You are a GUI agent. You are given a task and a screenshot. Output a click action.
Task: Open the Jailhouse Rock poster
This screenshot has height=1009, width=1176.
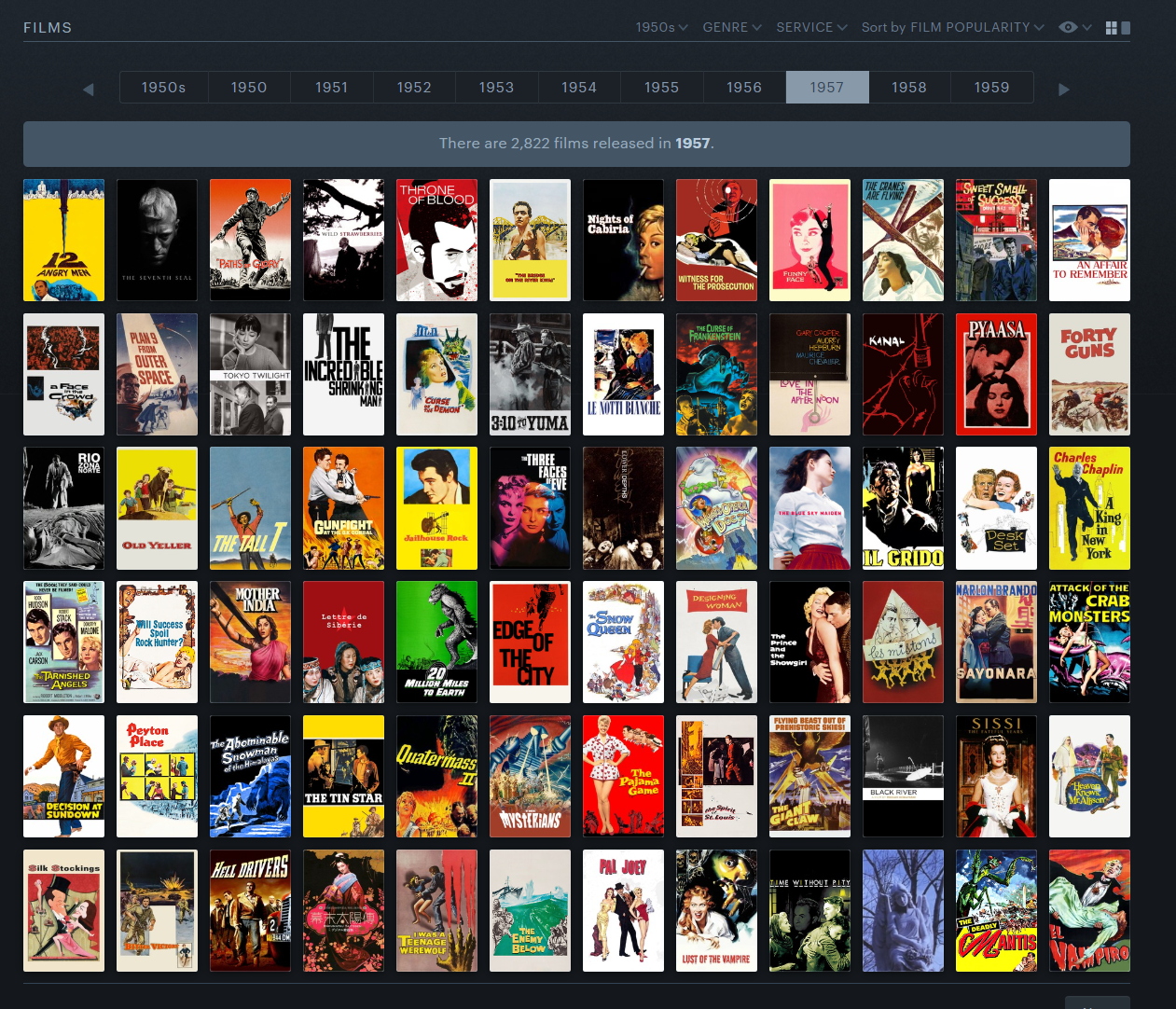[436, 508]
